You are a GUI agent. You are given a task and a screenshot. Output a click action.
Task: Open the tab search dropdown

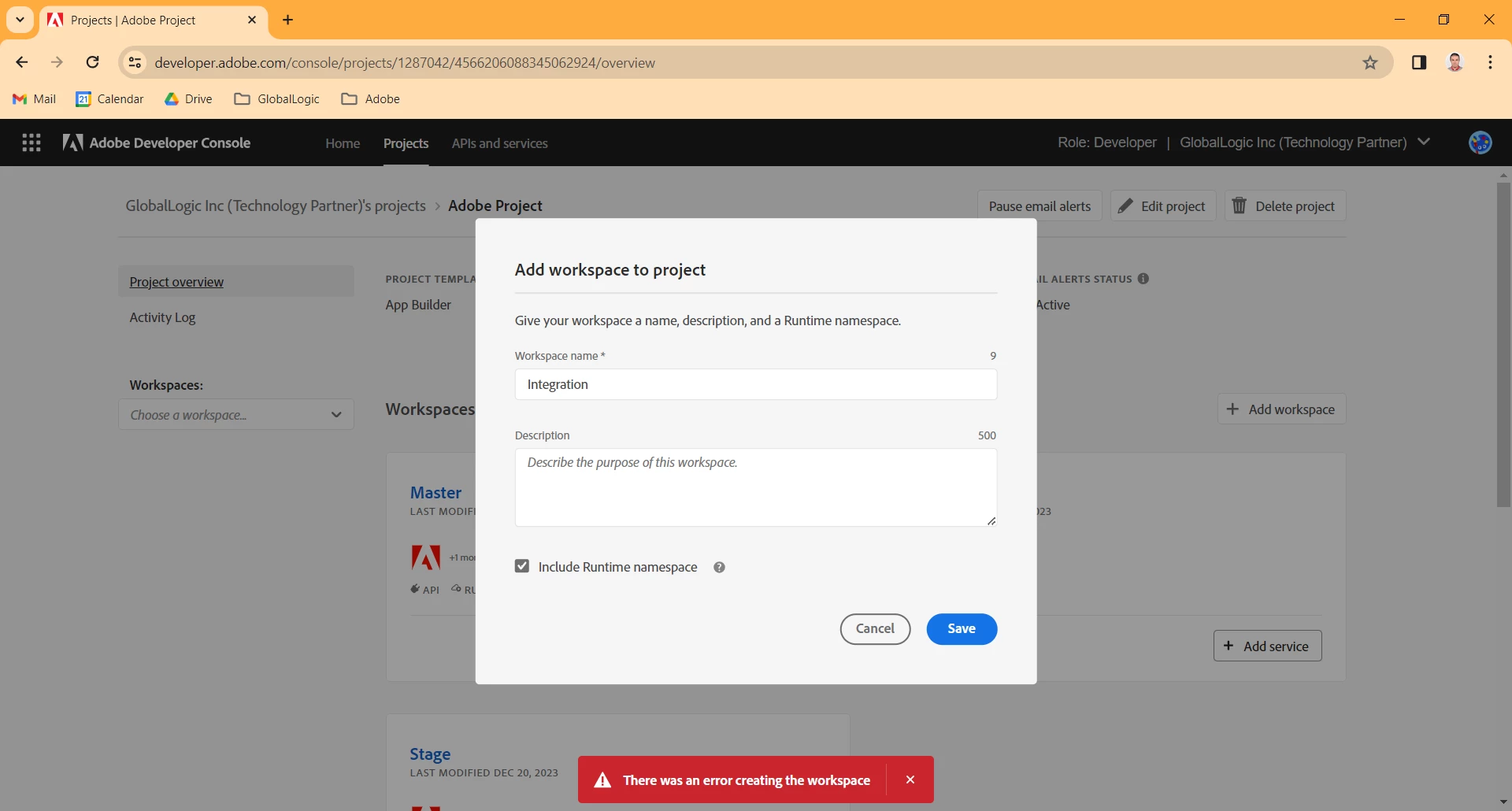pyautogui.click(x=20, y=20)
